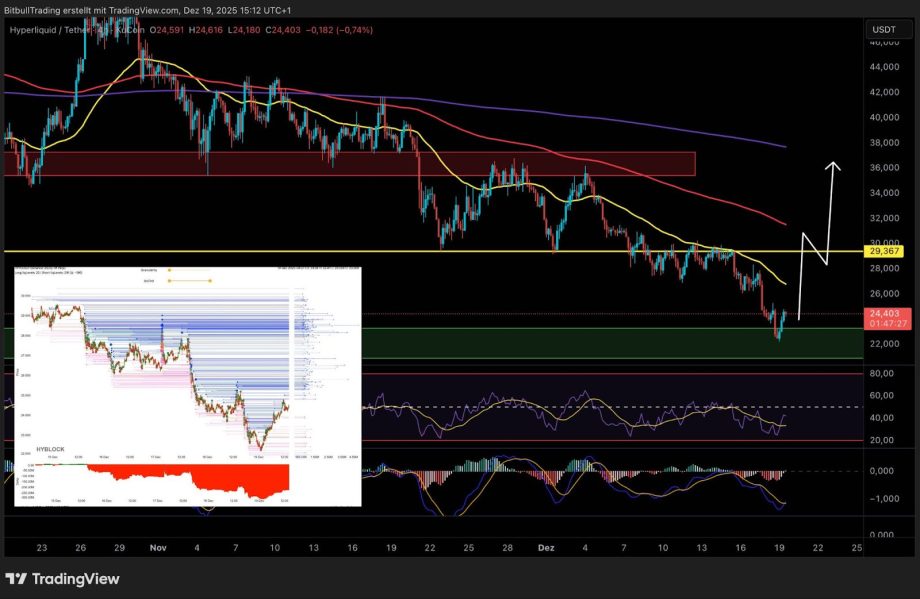Click the HYBLOCK watermark in the inset
Screen dimensions: 920x599
click(50, 450)
